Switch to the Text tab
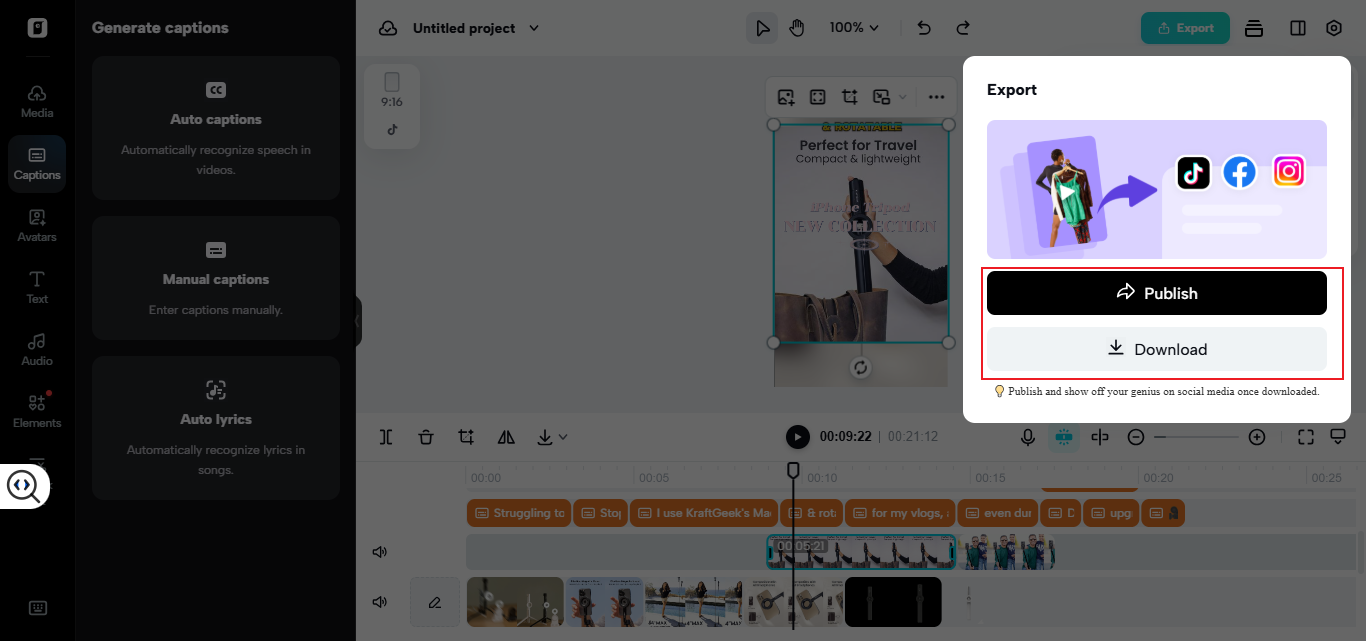1366x641 pixels. pyautogui.click(x=37, y=287)
